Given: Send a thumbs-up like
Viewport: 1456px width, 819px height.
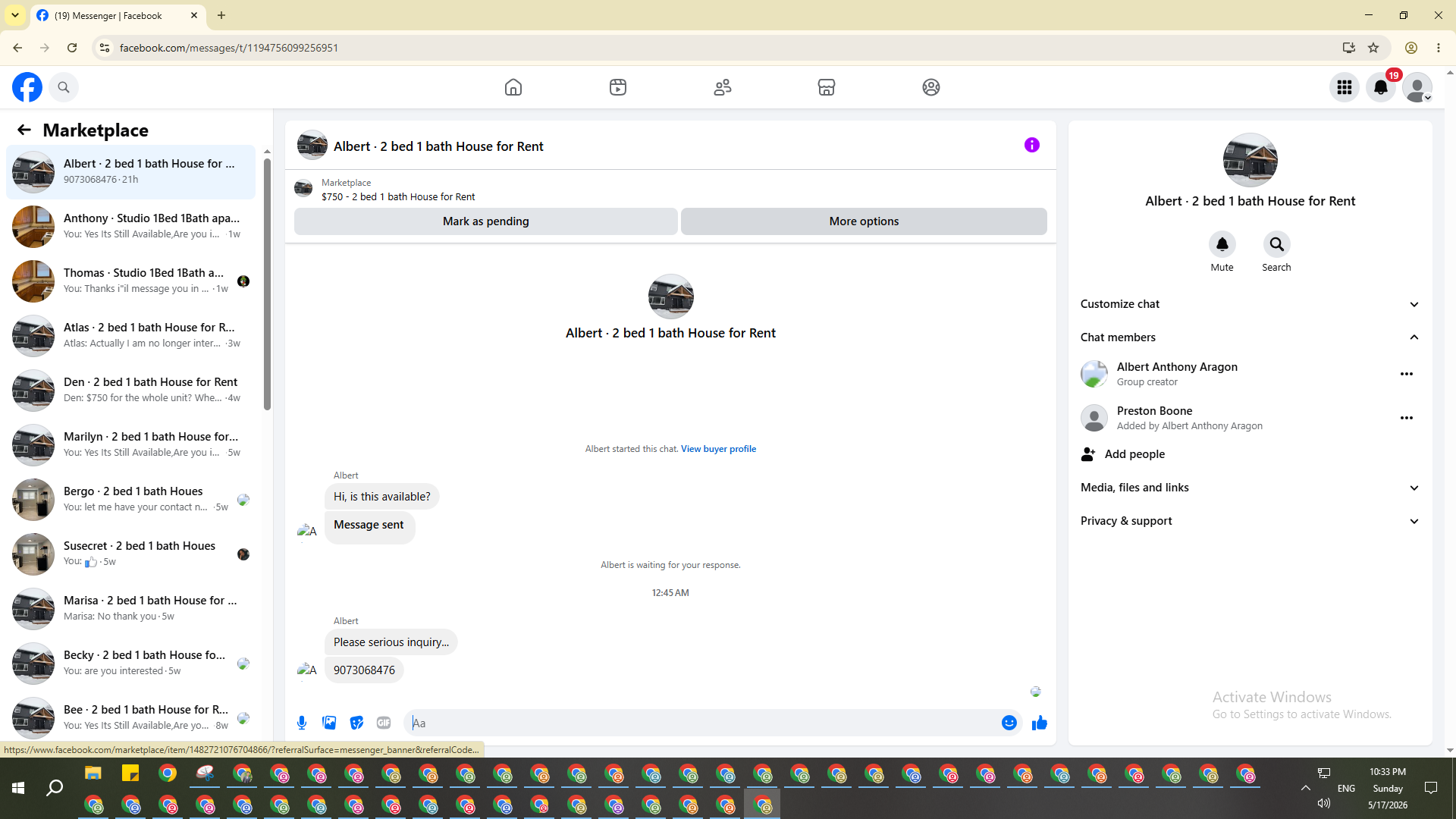Looking at the screenshot, I should coord(1040,723).
